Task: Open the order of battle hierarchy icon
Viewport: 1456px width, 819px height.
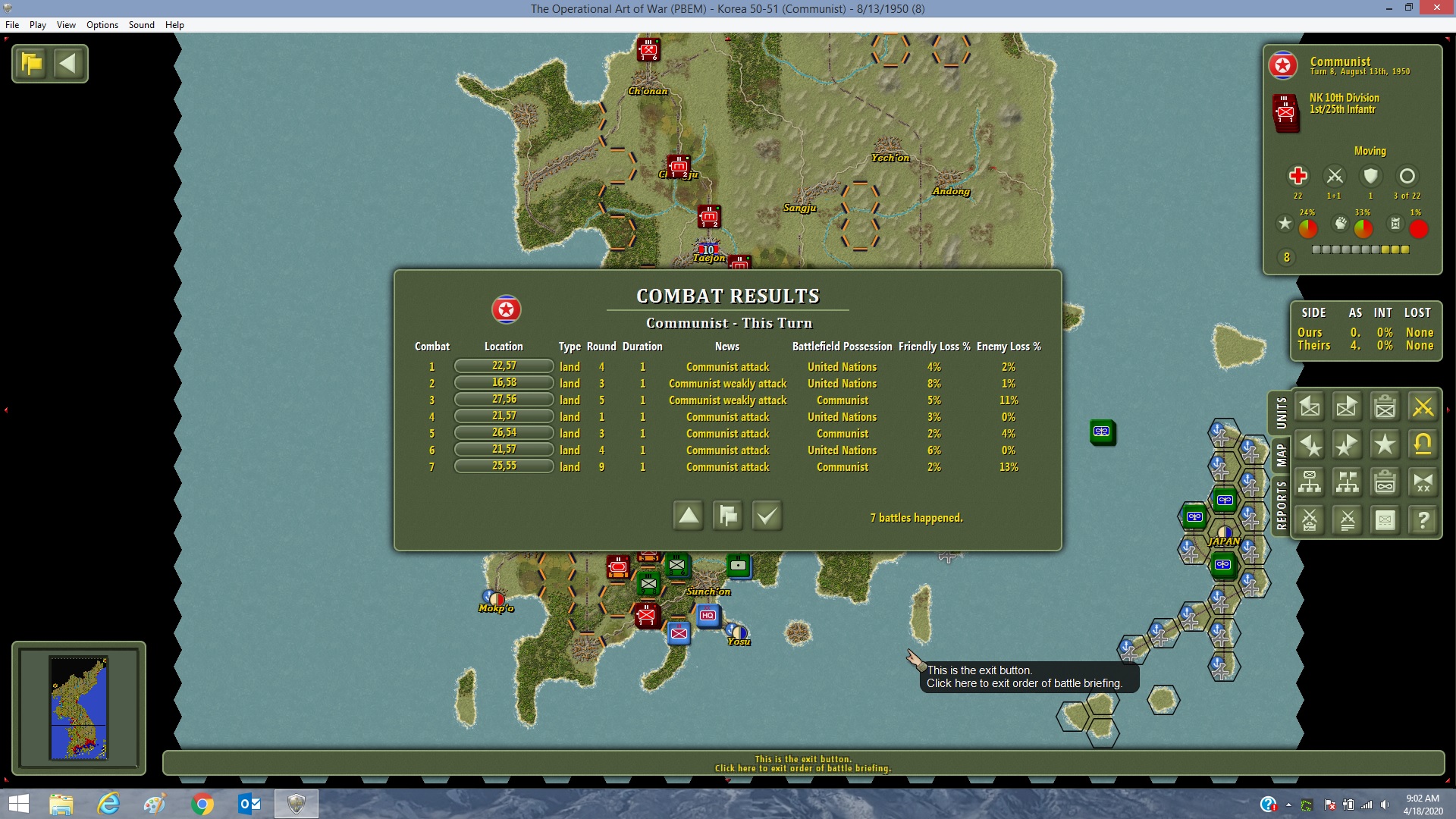Action: pos(1310,482)
